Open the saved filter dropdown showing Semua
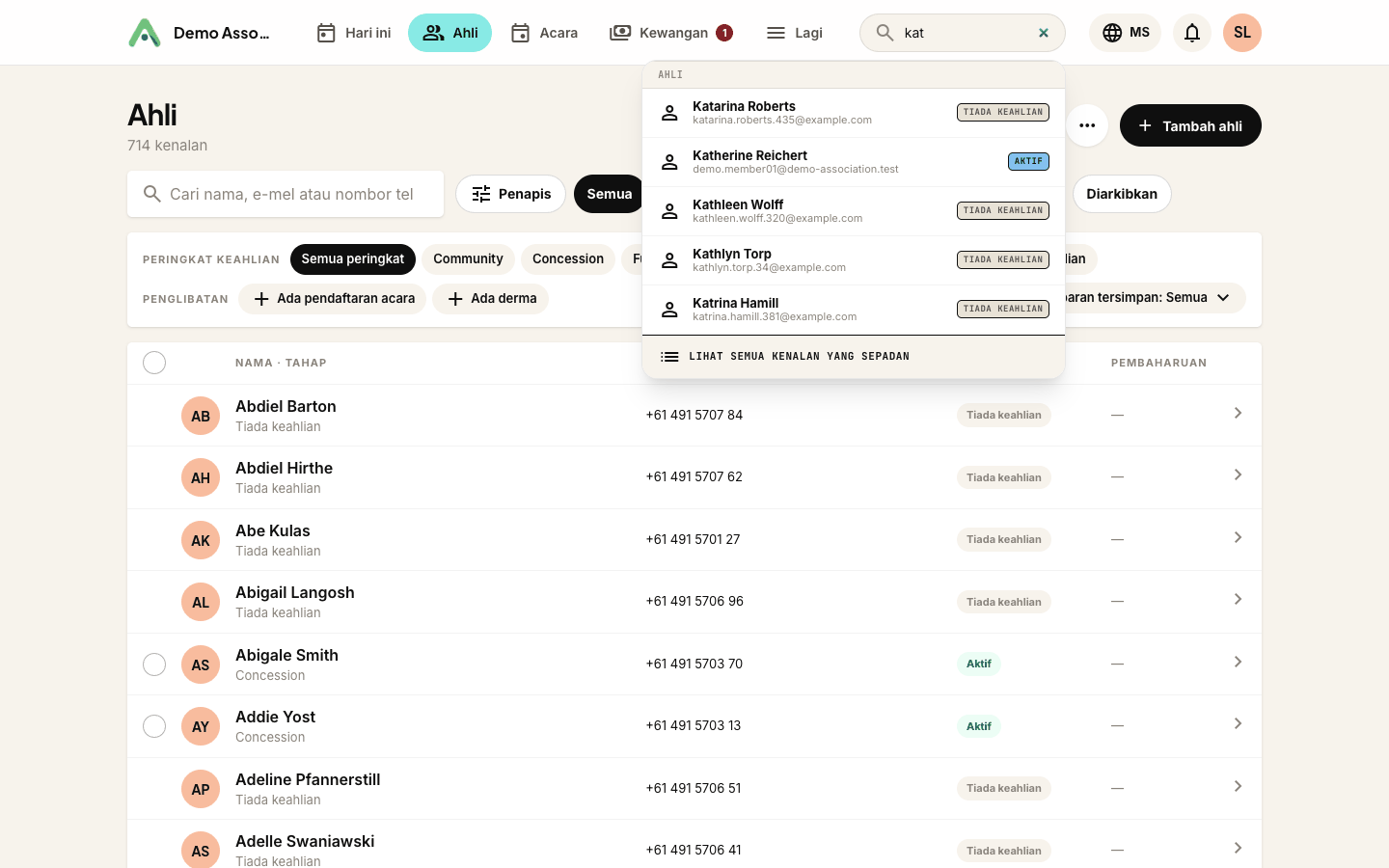The height and width of the screenshot is (868, 1389). 1154,298
